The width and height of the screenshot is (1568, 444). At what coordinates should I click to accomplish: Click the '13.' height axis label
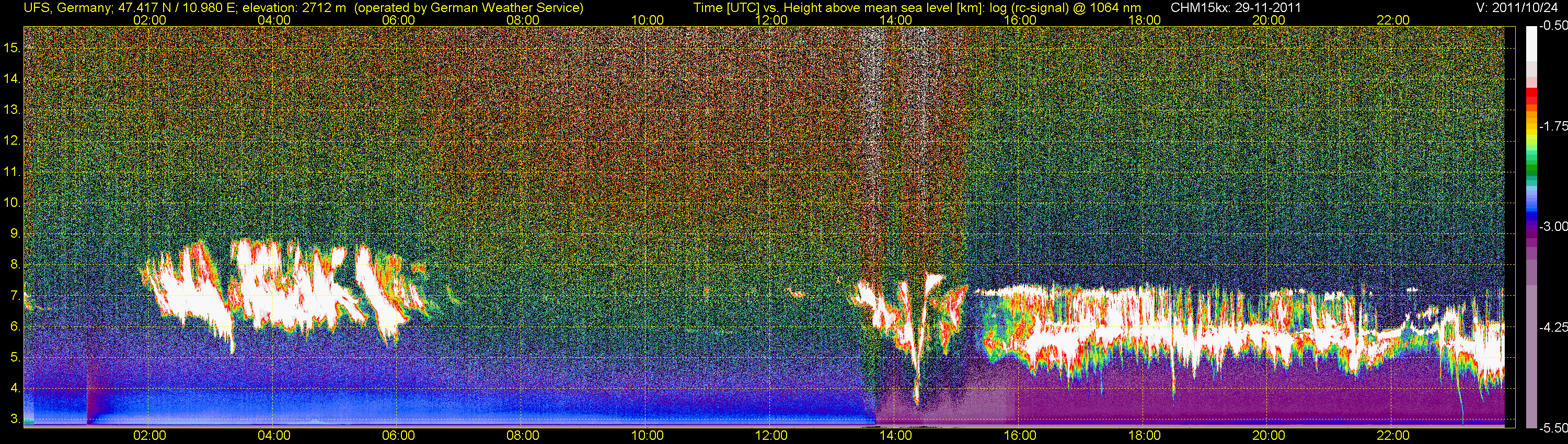pos(12,110)
